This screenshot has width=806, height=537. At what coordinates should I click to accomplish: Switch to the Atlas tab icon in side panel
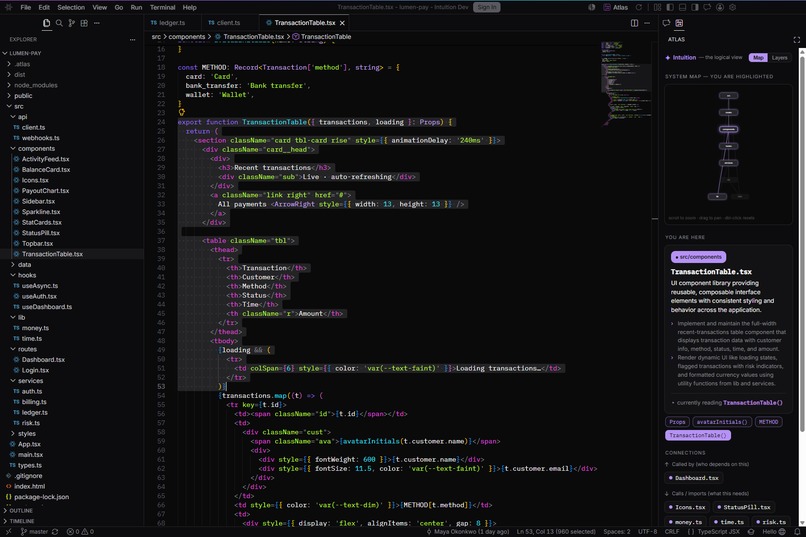(x=679, y=23)
